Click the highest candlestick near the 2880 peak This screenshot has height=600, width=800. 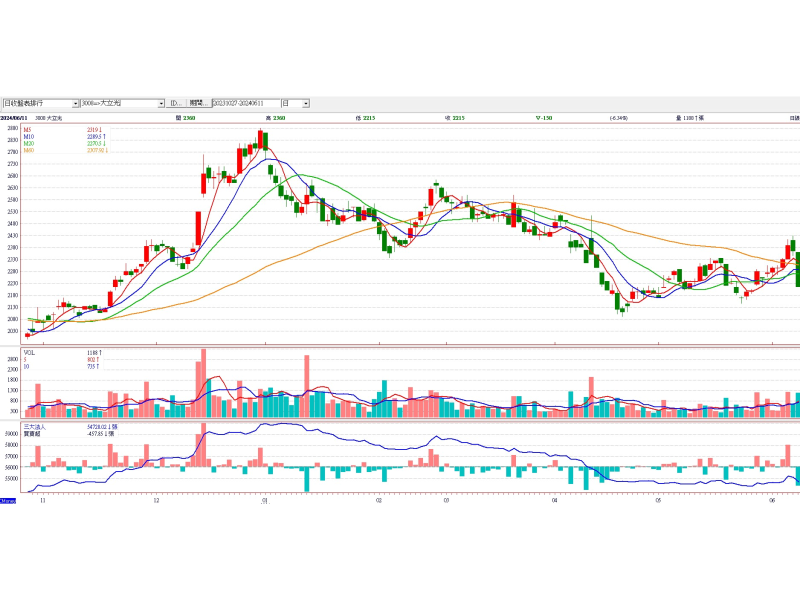pos(260,140)
